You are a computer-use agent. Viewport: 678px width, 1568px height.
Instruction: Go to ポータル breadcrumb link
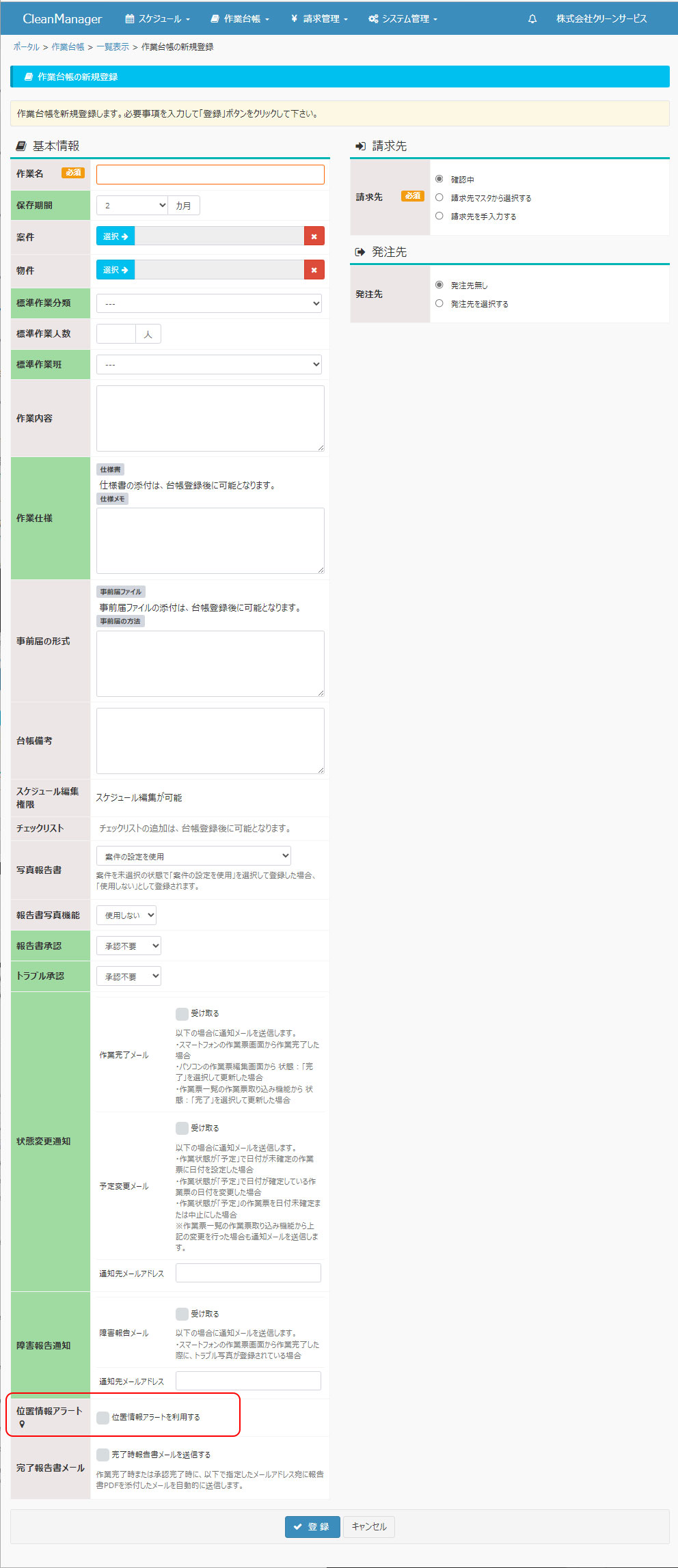[x=27, y=47]
